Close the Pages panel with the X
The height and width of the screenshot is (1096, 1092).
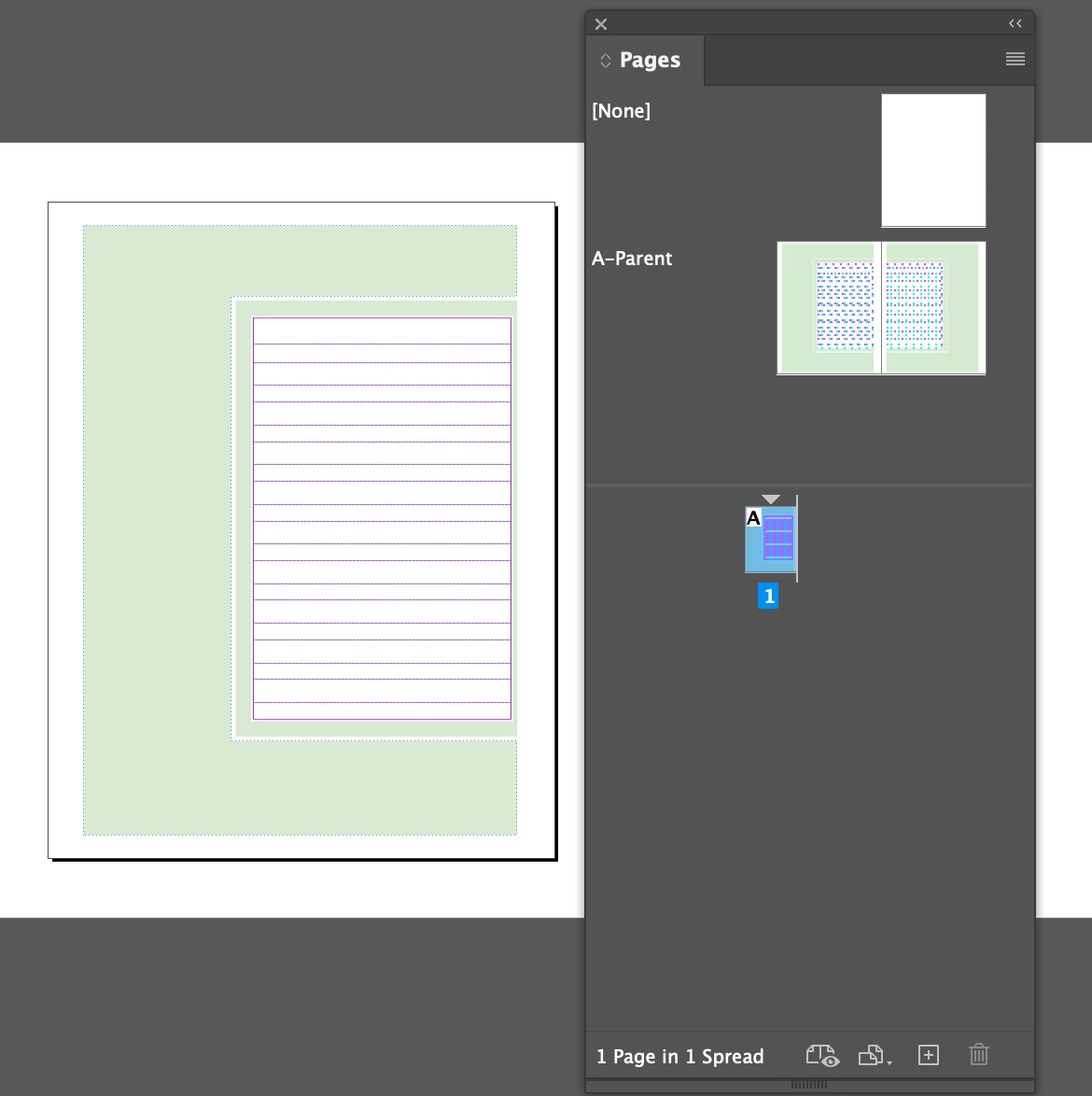[601, 24]
